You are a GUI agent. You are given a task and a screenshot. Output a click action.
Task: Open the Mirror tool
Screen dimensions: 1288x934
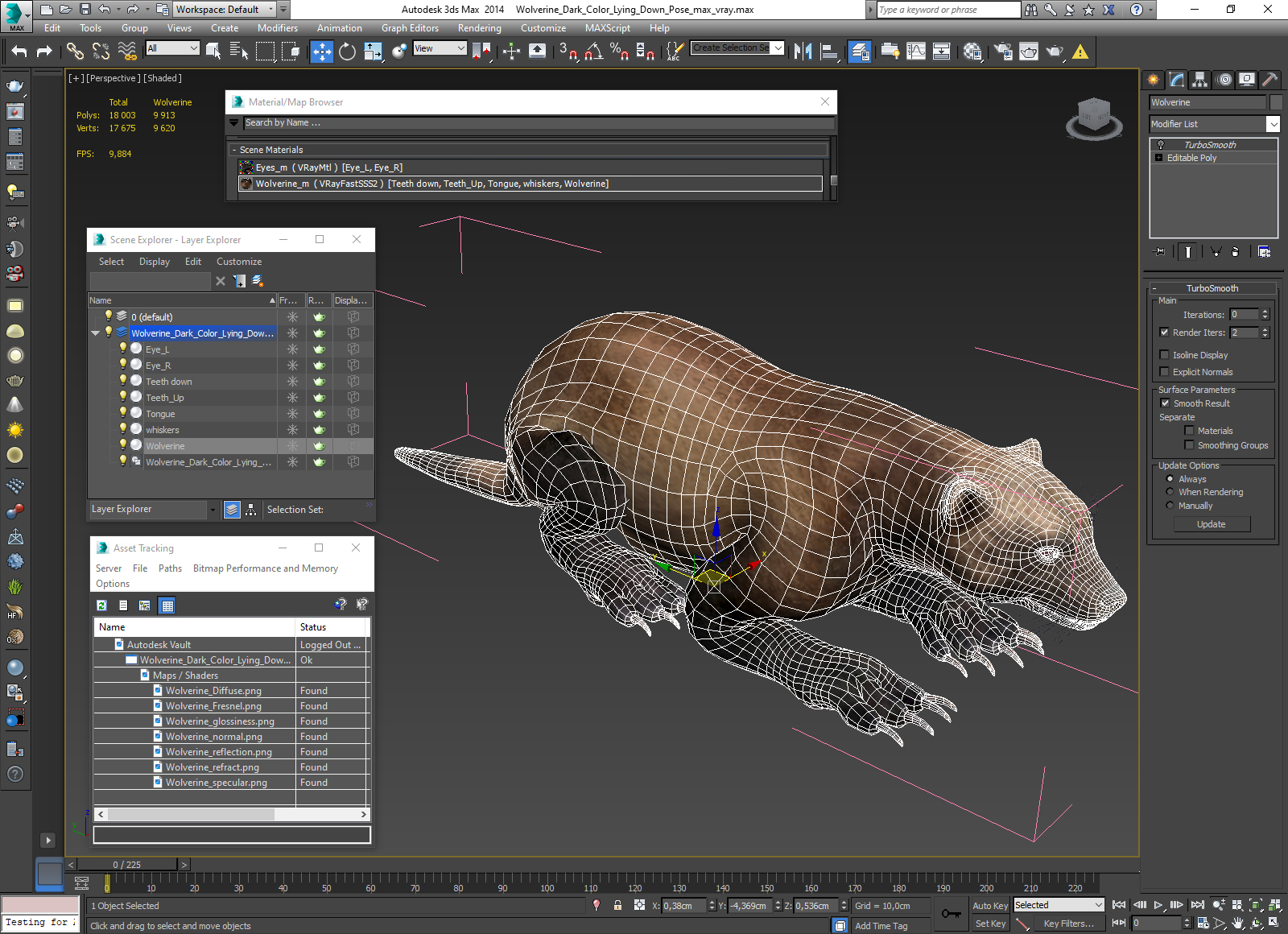pos(803,52)
